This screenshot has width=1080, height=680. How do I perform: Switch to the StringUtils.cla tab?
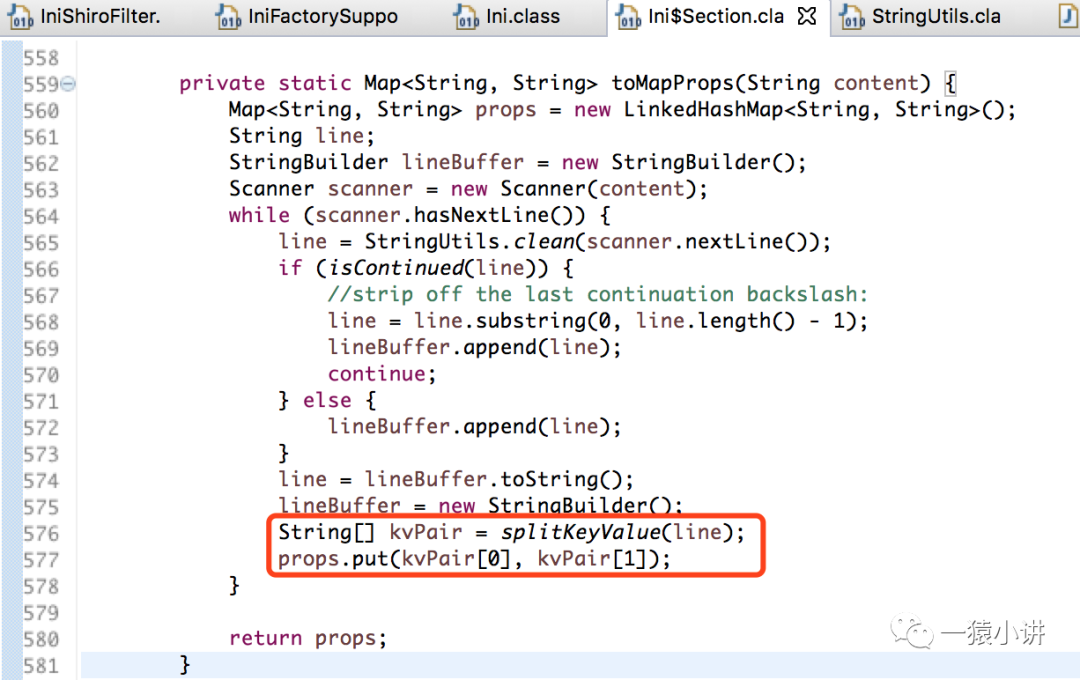pos(936,16)
